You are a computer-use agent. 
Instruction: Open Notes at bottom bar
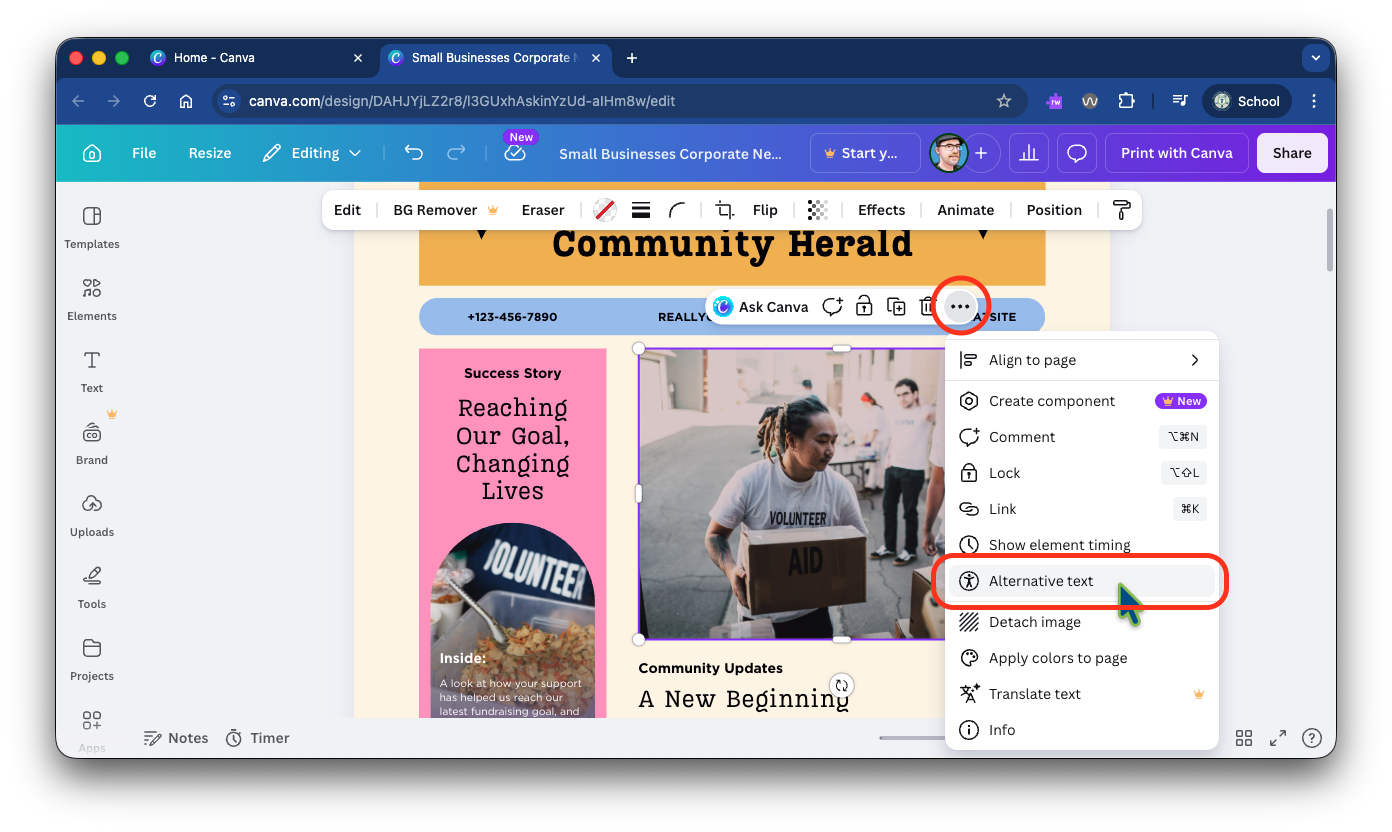click(x=176, y=738)
